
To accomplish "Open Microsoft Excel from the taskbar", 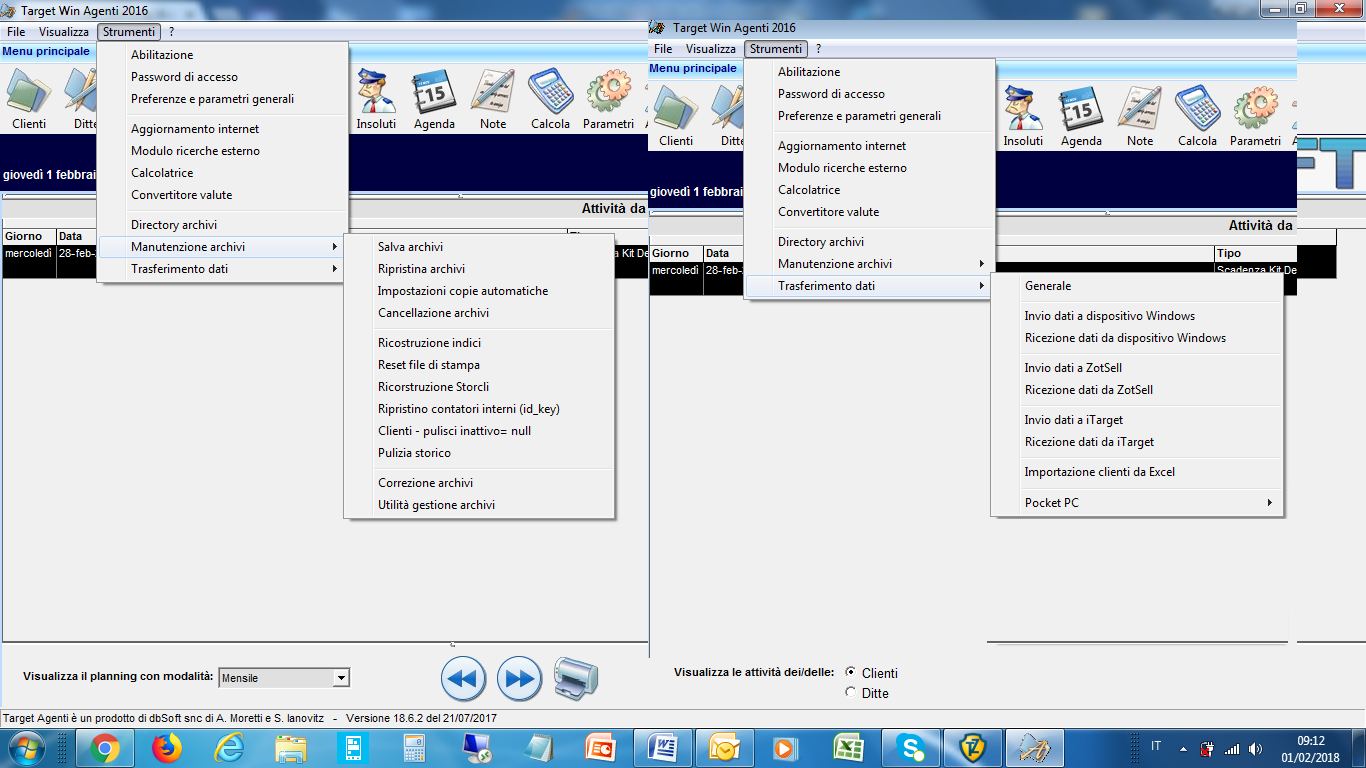I will click(x=849, y=747).
